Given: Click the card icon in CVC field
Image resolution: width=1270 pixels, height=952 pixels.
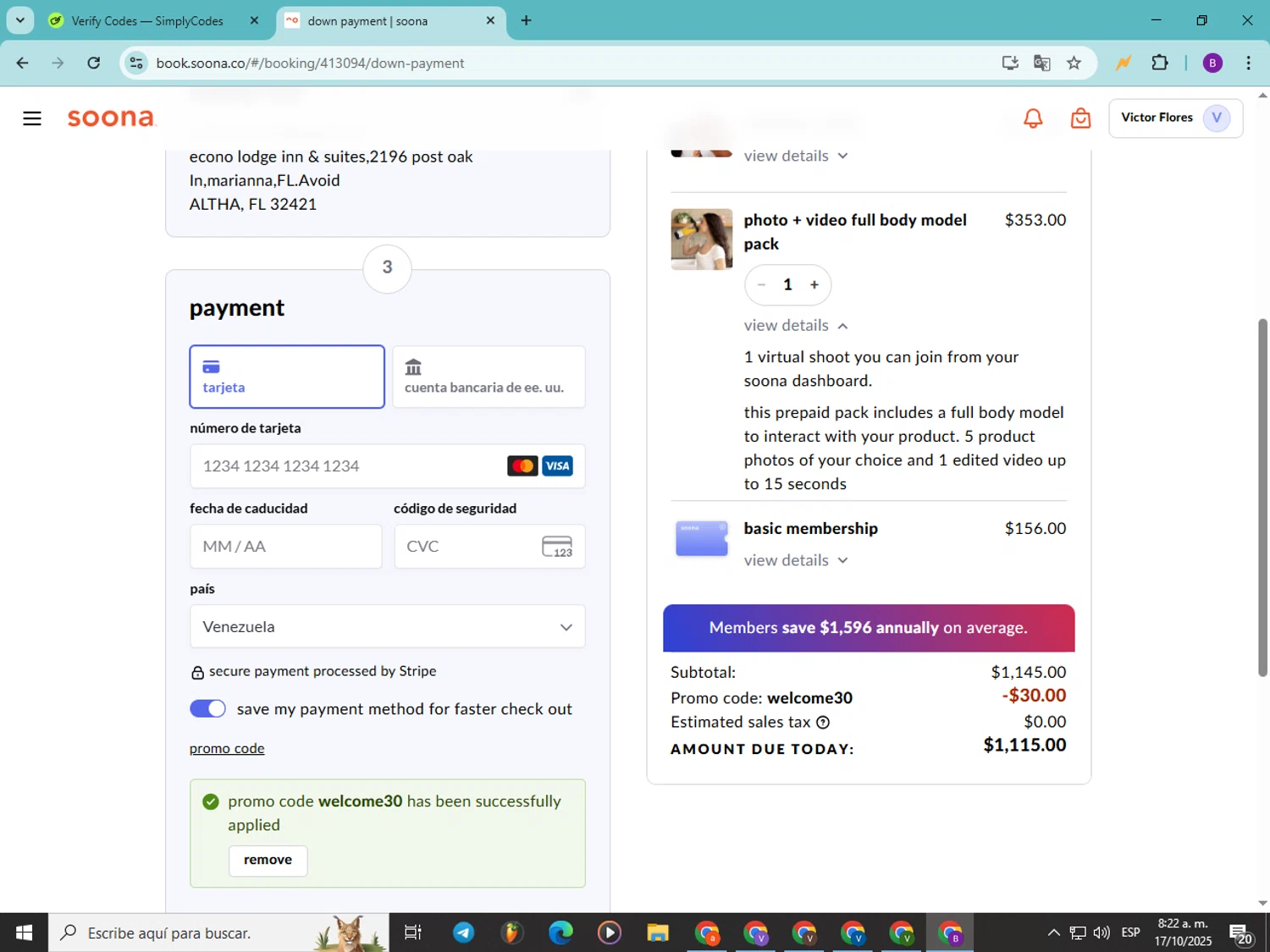Looking at the screenshot, I should pos(557,547).
